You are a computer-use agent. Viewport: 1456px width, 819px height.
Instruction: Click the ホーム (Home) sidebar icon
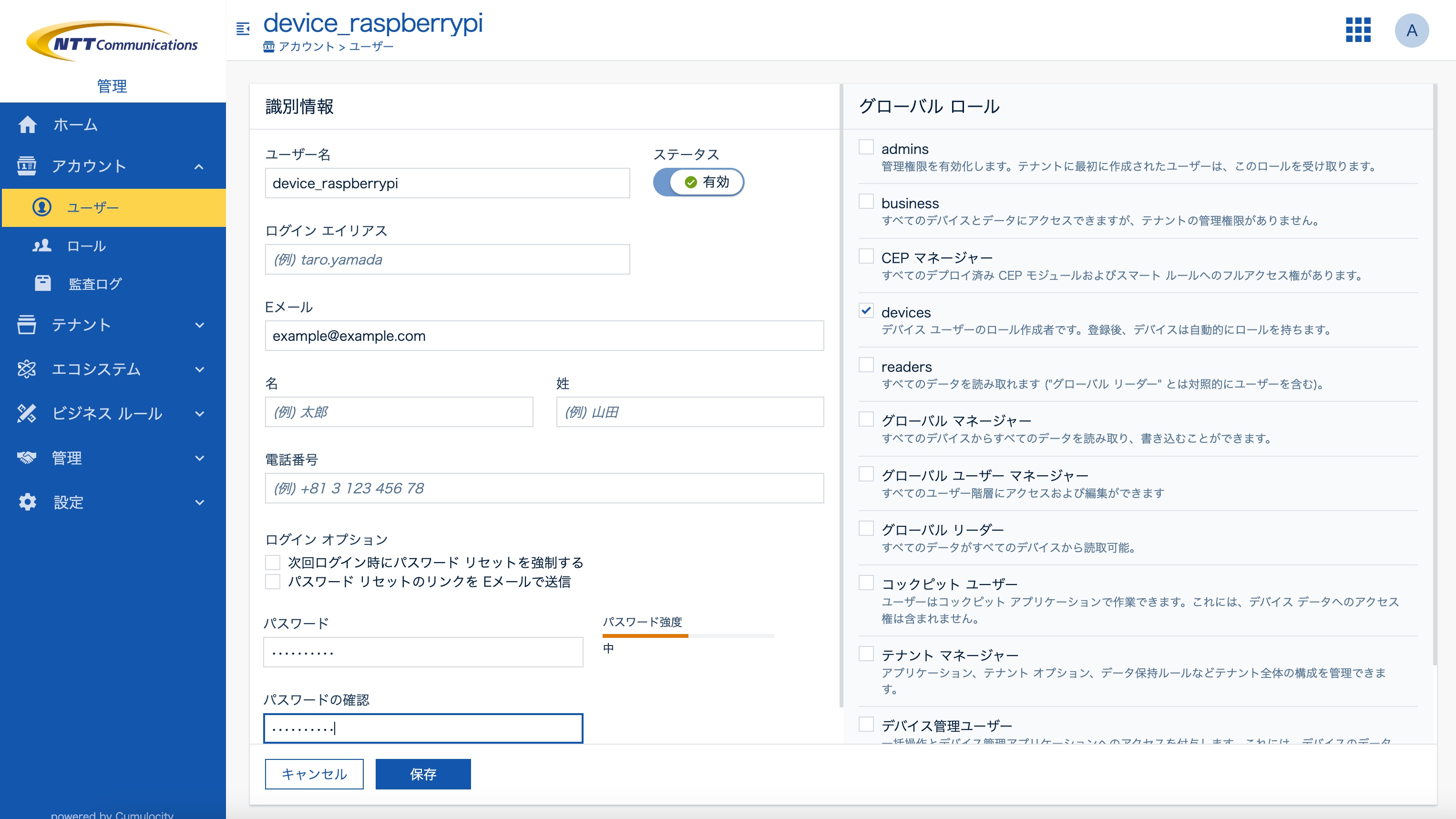coord(27,124)
